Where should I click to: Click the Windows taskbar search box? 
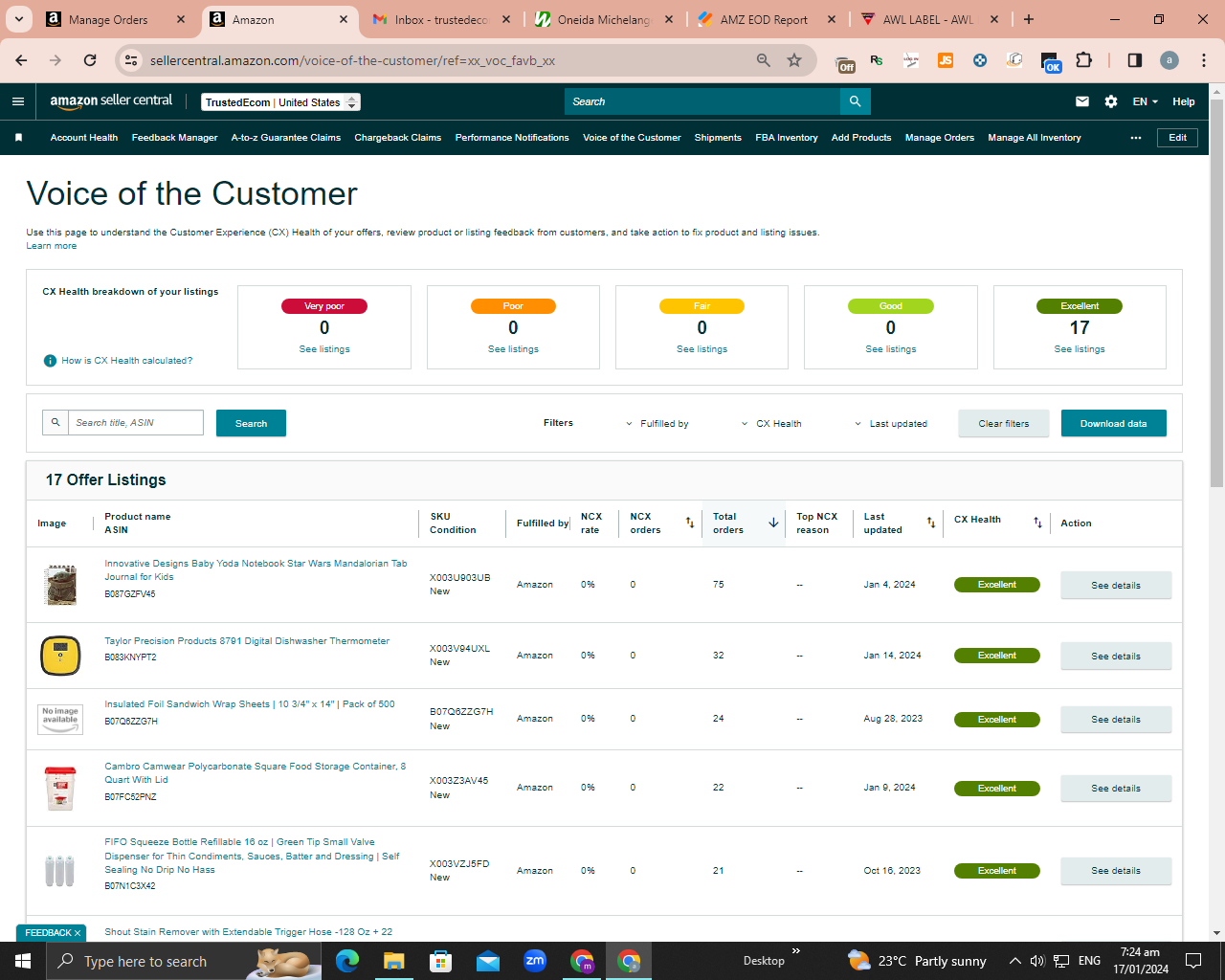pos(184,961)
